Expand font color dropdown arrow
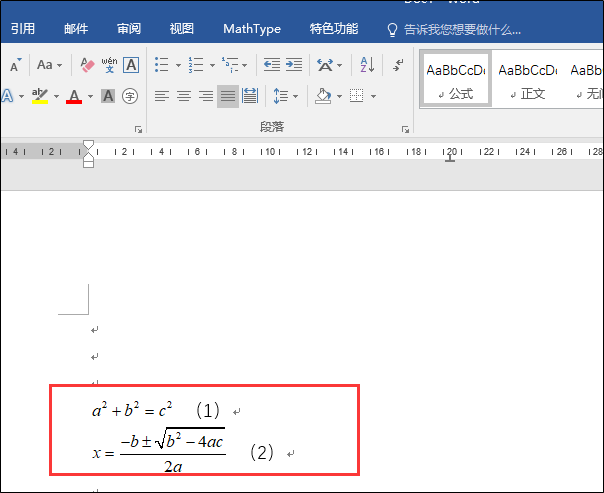 pyautogui.click(x=90, y=96)
